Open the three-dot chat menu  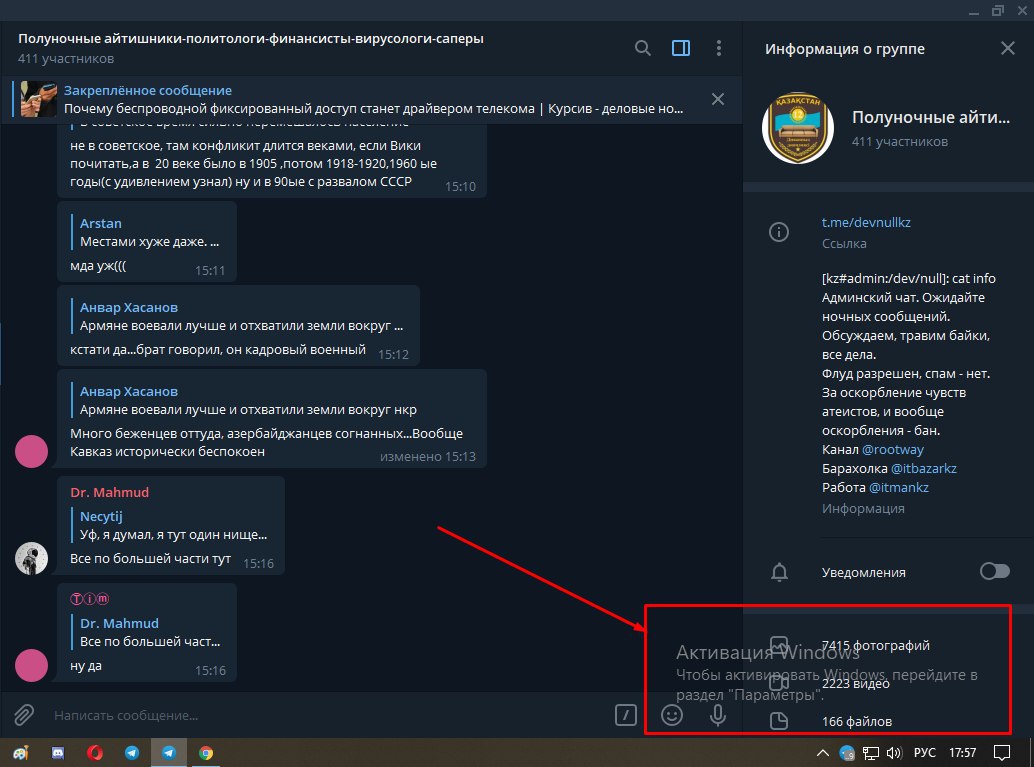coord(719,48)
